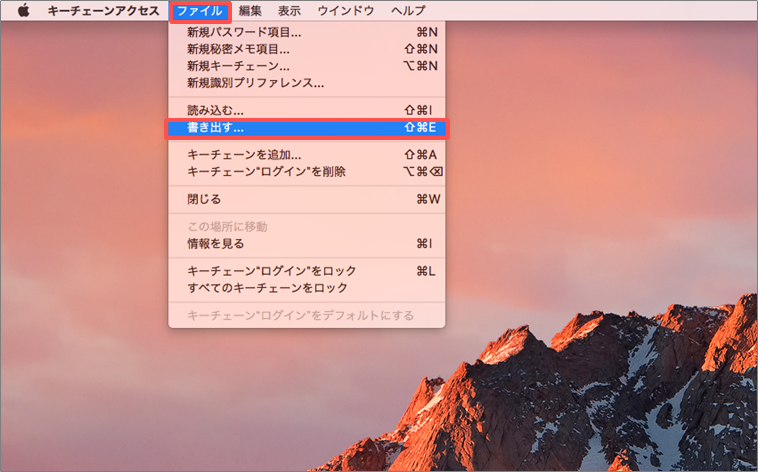The height and width of the screenshot is (472, 758).
Task: Open the Apple menu
Action: [x=24, y=11]
